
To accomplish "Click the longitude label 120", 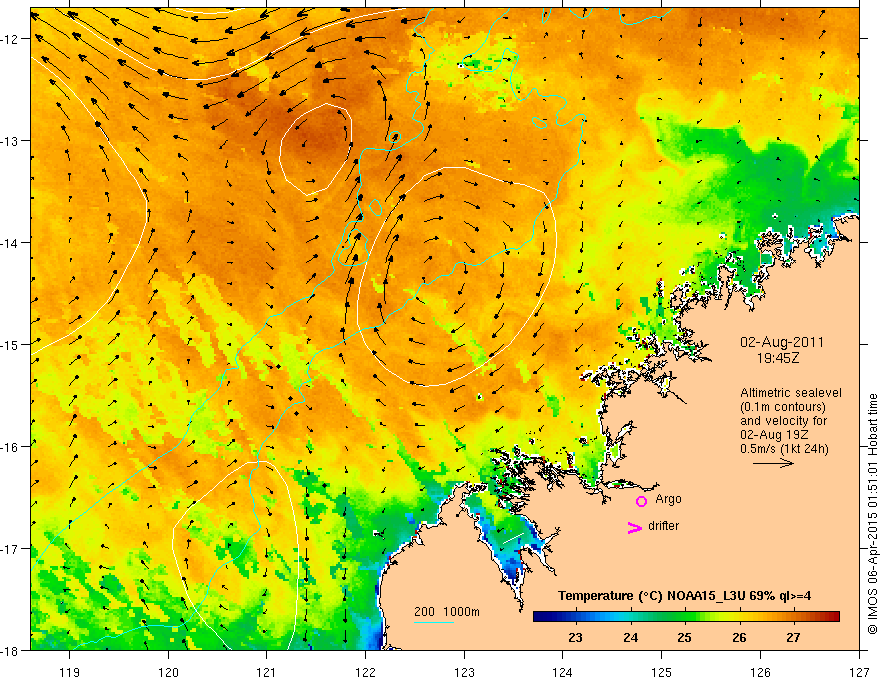I will tap(168, 672).
